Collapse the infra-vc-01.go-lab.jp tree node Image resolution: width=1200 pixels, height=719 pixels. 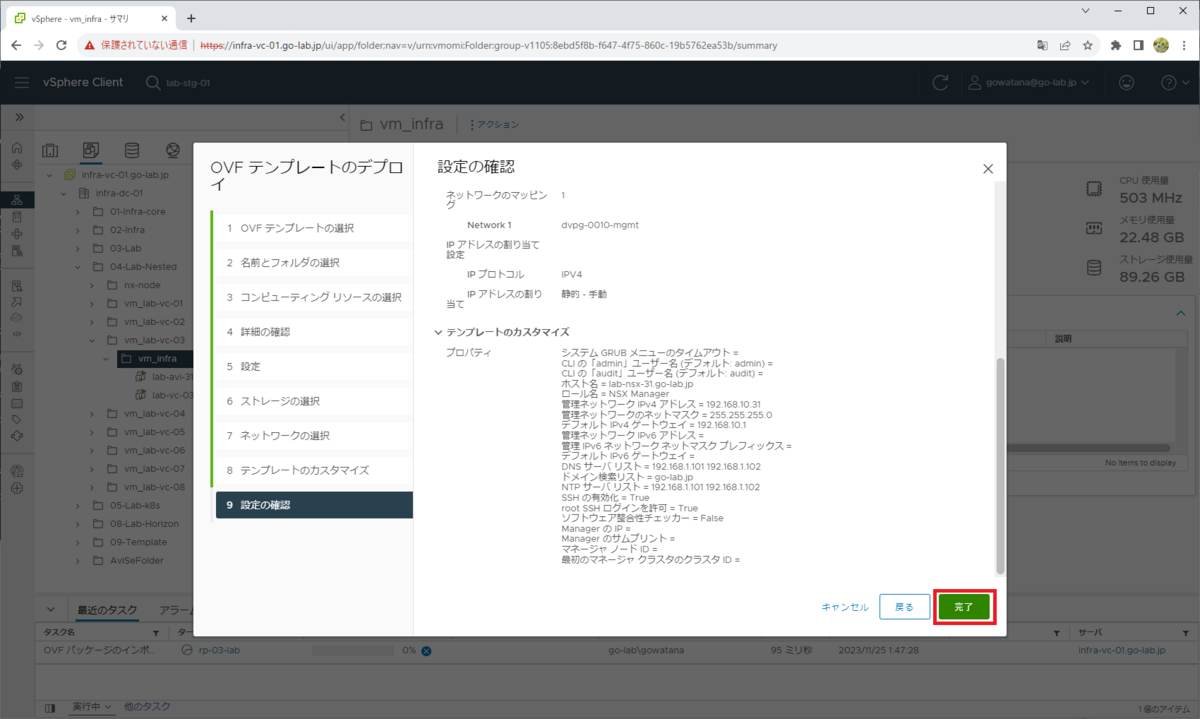point(50,174)
